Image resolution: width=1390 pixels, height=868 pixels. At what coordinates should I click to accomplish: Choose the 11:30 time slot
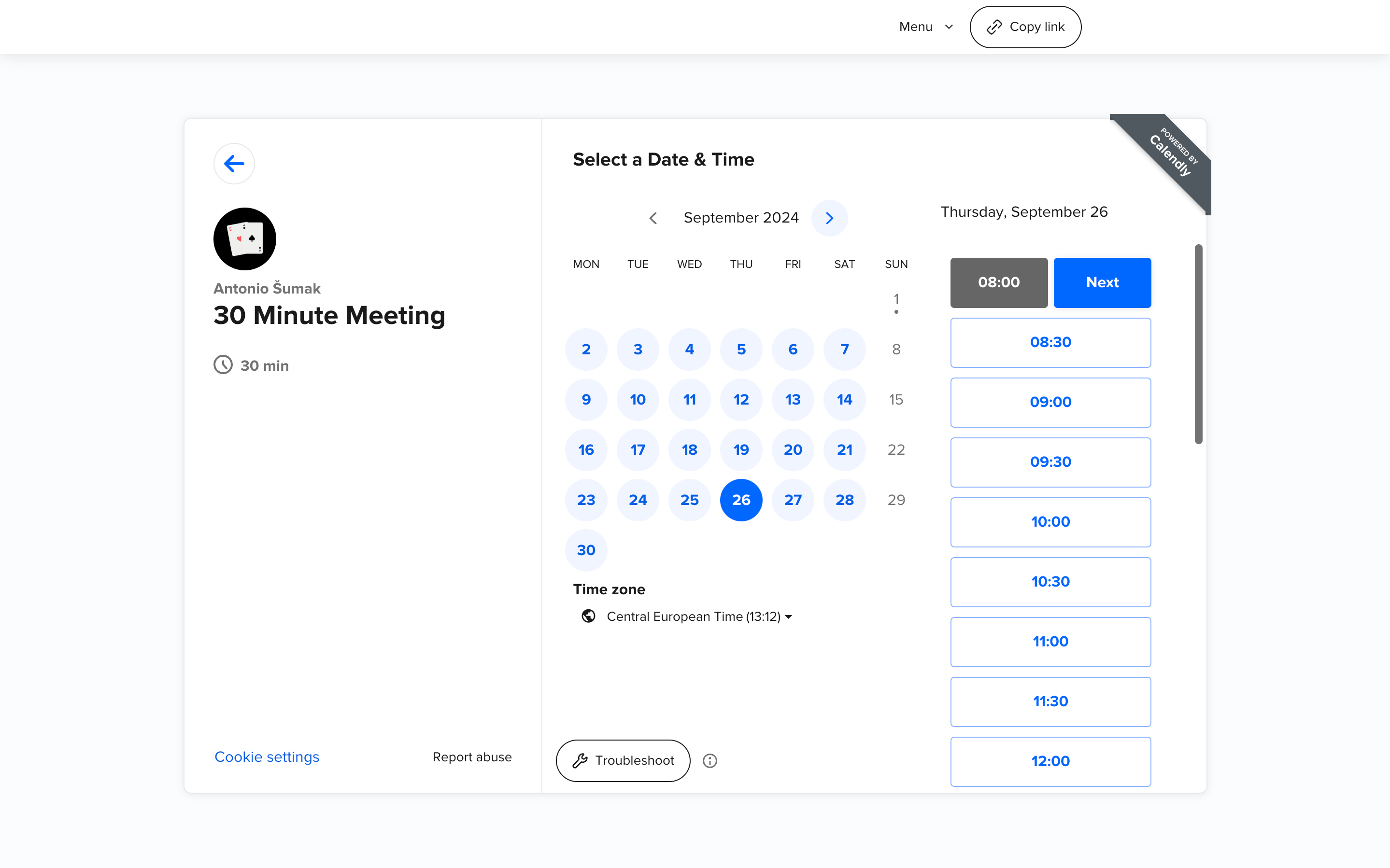(1050, 701)
